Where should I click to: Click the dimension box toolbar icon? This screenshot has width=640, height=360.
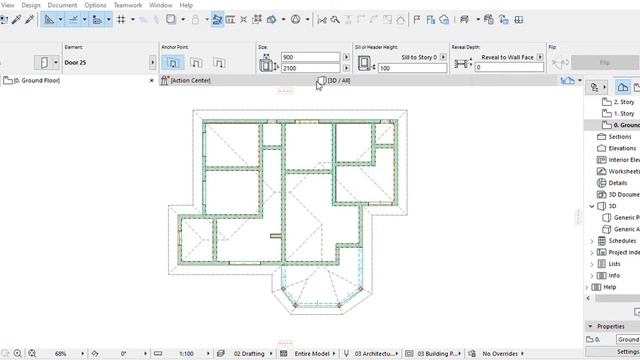click(230, 20)
